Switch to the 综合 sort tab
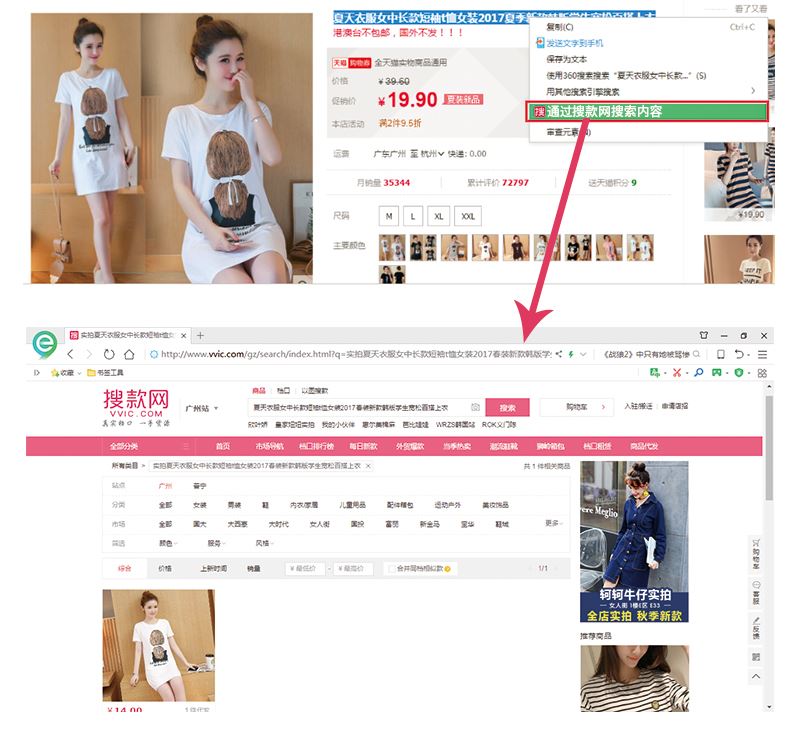800x734 pixels. coord(124,568)
